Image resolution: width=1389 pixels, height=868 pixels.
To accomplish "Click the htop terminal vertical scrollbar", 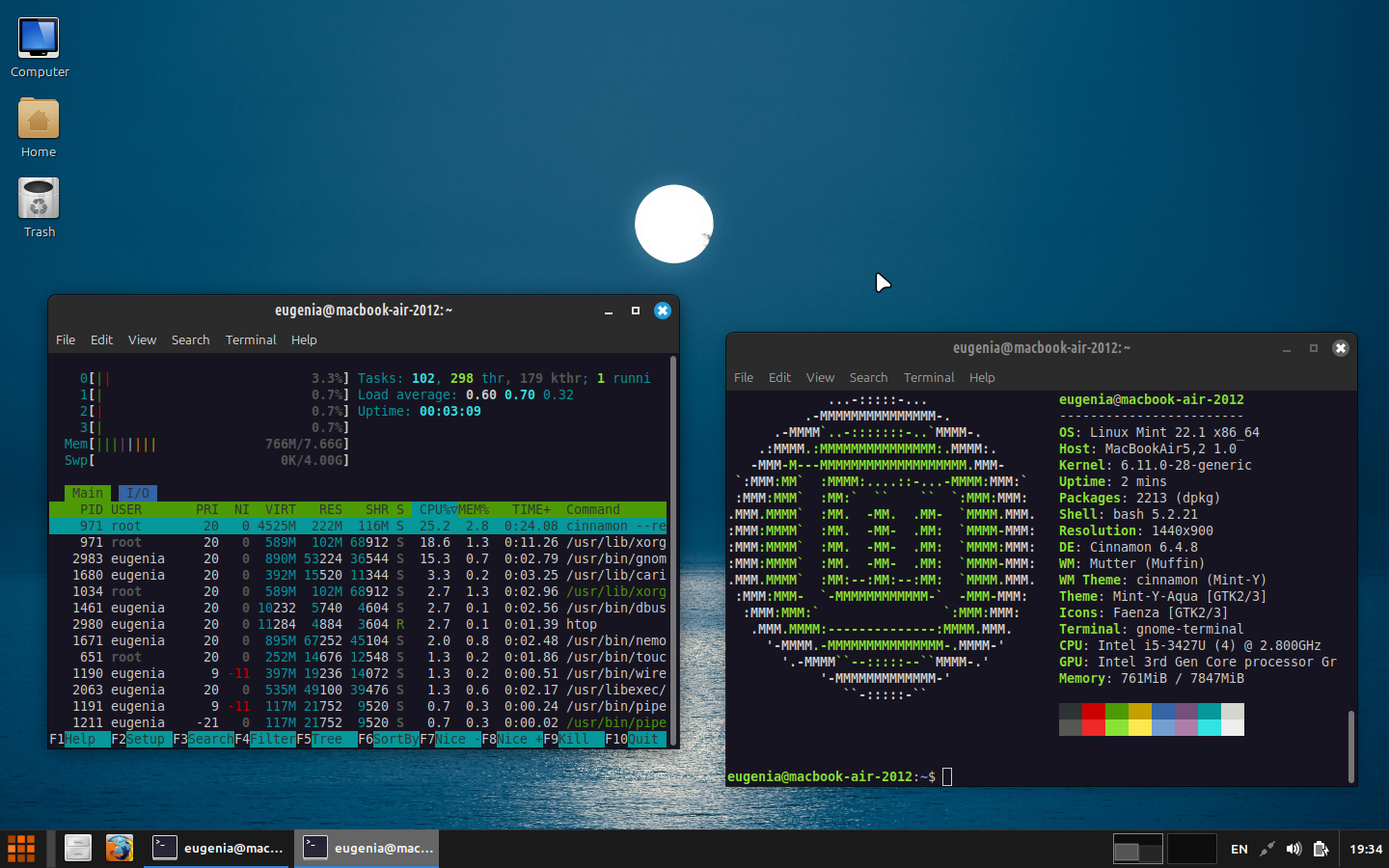I will tap(672, 550).
